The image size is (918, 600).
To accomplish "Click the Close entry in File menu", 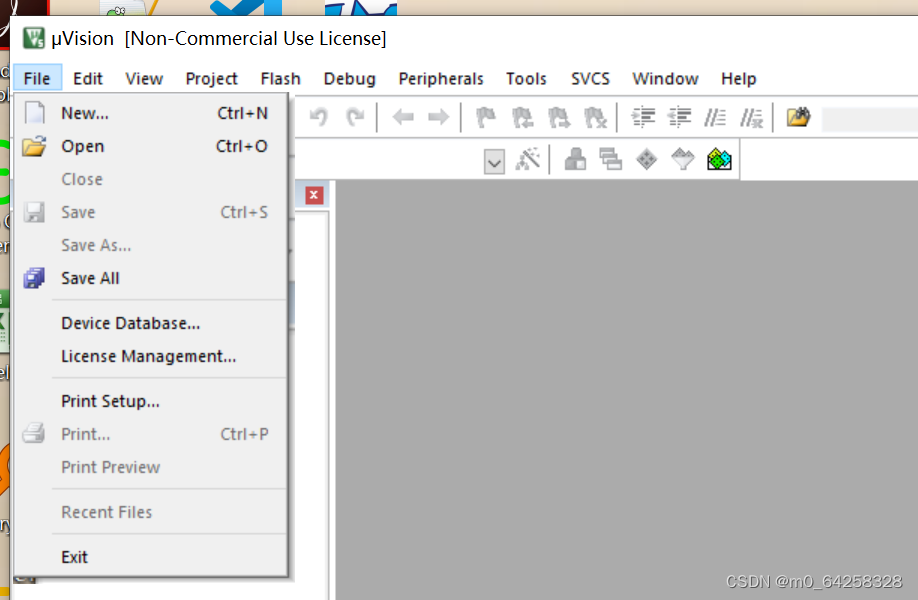I will [151, 179].
